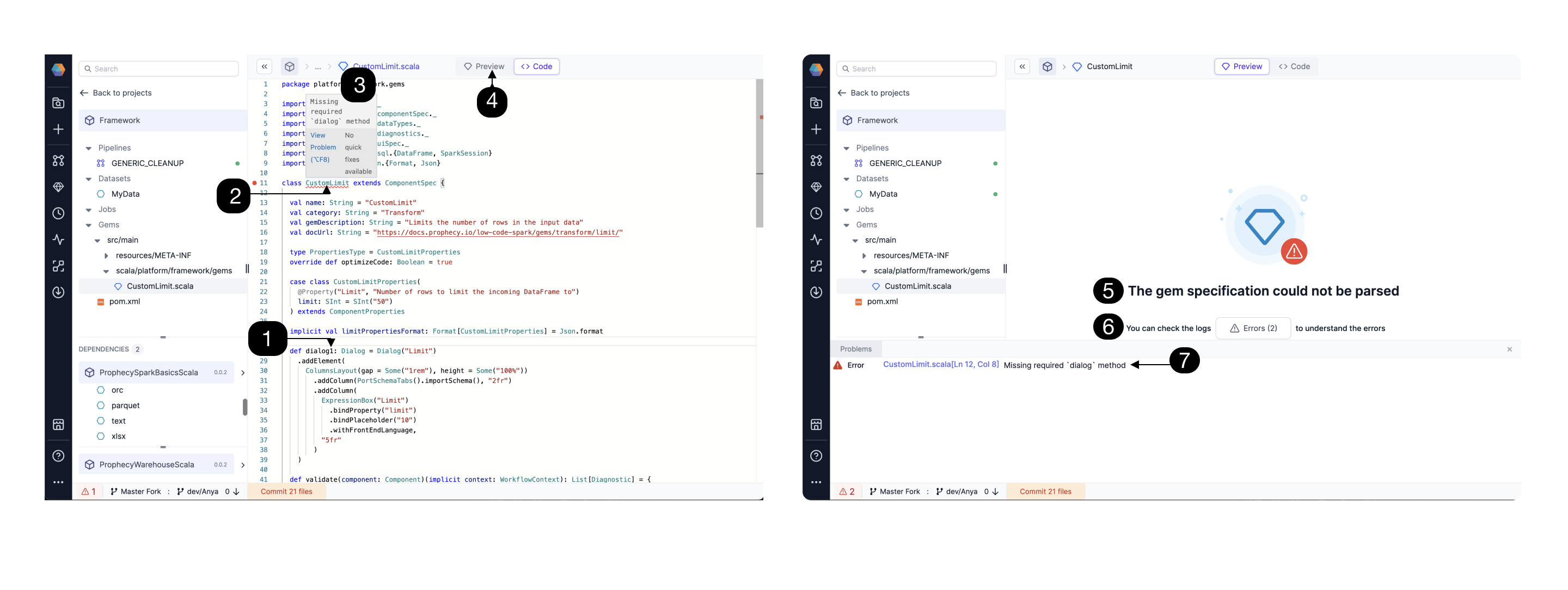Expand ProphecySparkBasicsScala dependency chevron

tap(243, 372)
